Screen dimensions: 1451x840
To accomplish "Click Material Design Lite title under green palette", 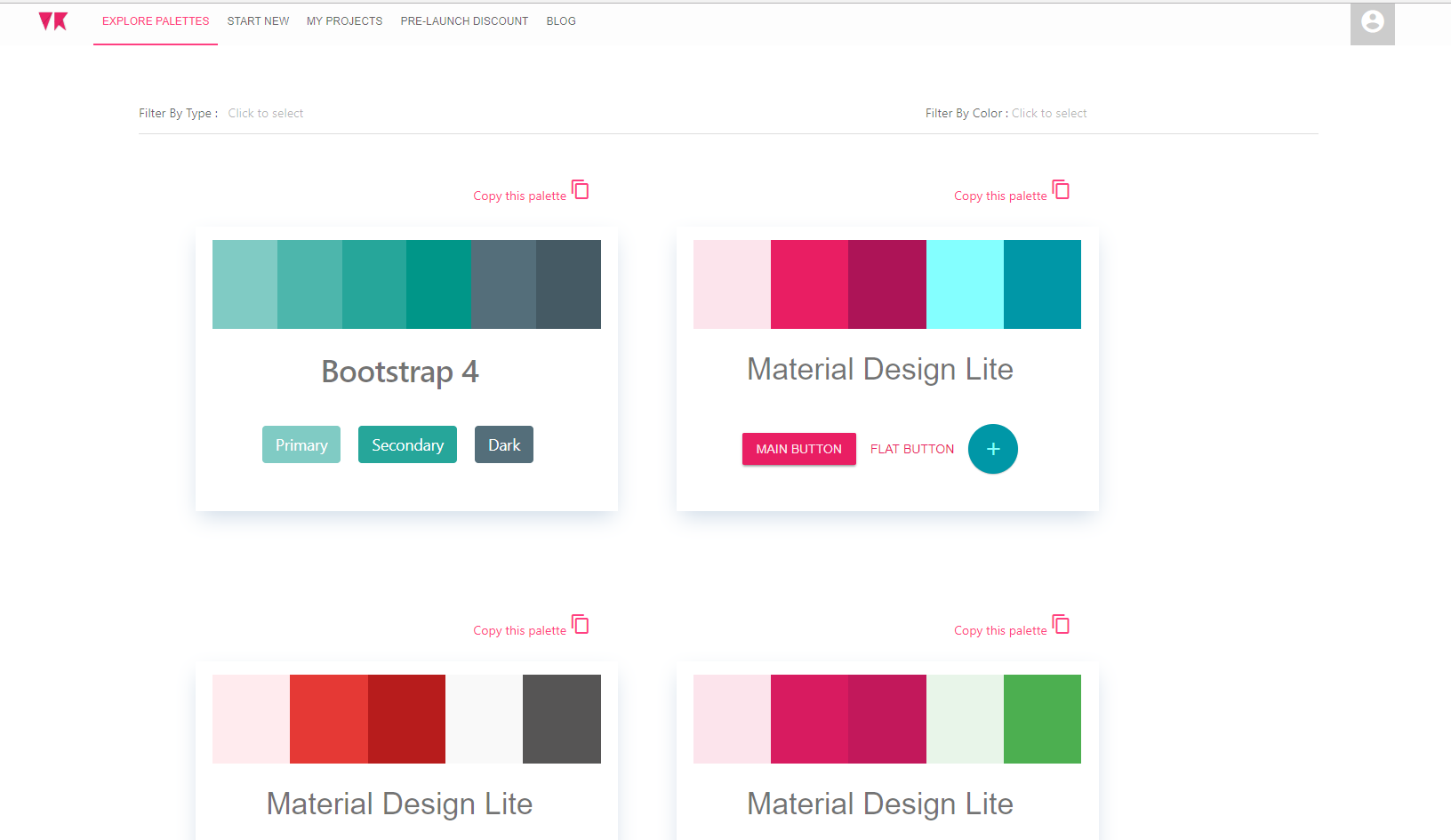I will point(880,804).
